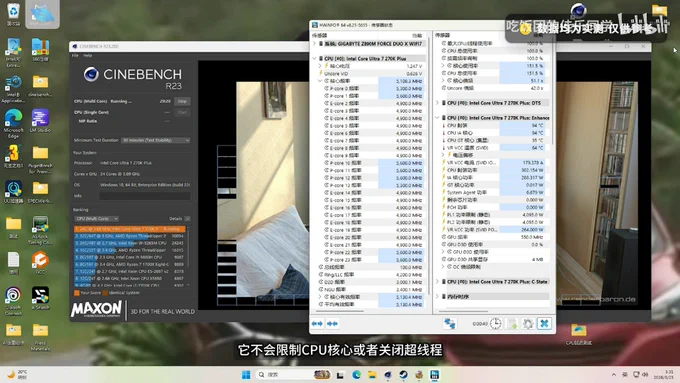Open Steam from the taskbar
Screen dimensions: 680x383
click(403, 375)
